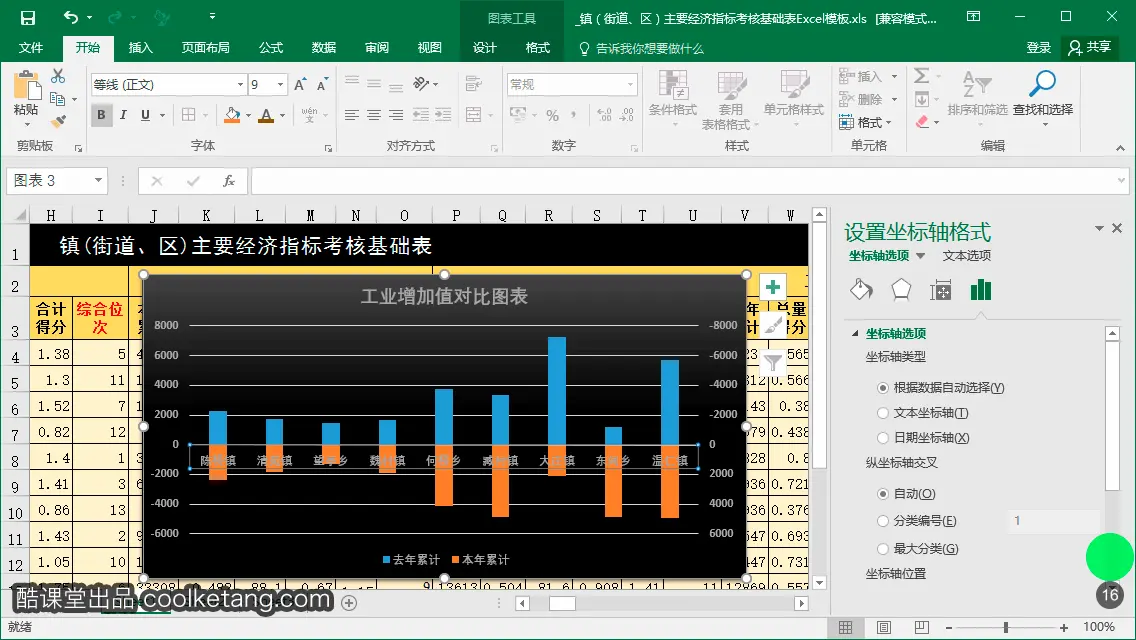Viewport: 1136px width, 640px height.
Task: Open the Name Box dropdown arrow
Action: coord(99,180)
